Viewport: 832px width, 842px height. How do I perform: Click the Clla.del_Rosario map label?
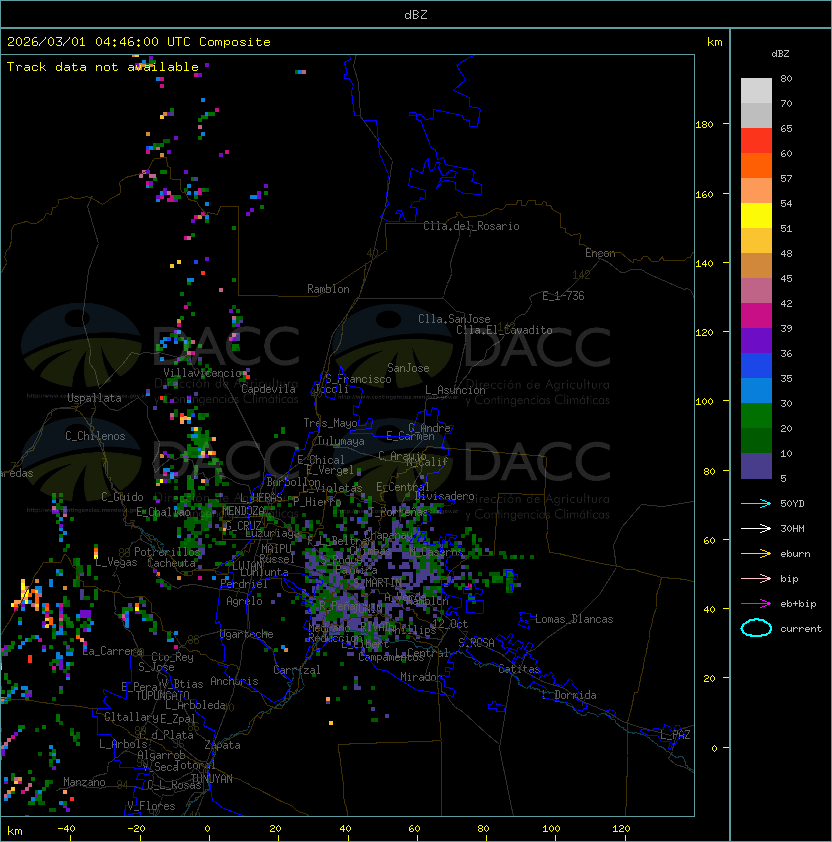(471, 226)
